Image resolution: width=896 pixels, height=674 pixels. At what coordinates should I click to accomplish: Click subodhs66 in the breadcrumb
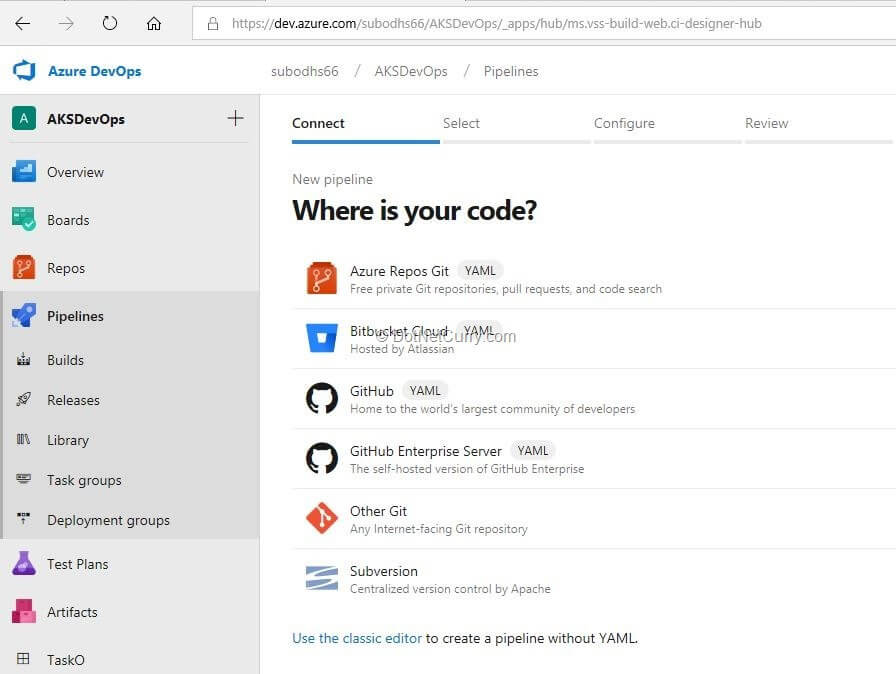[x=305, y=71]
